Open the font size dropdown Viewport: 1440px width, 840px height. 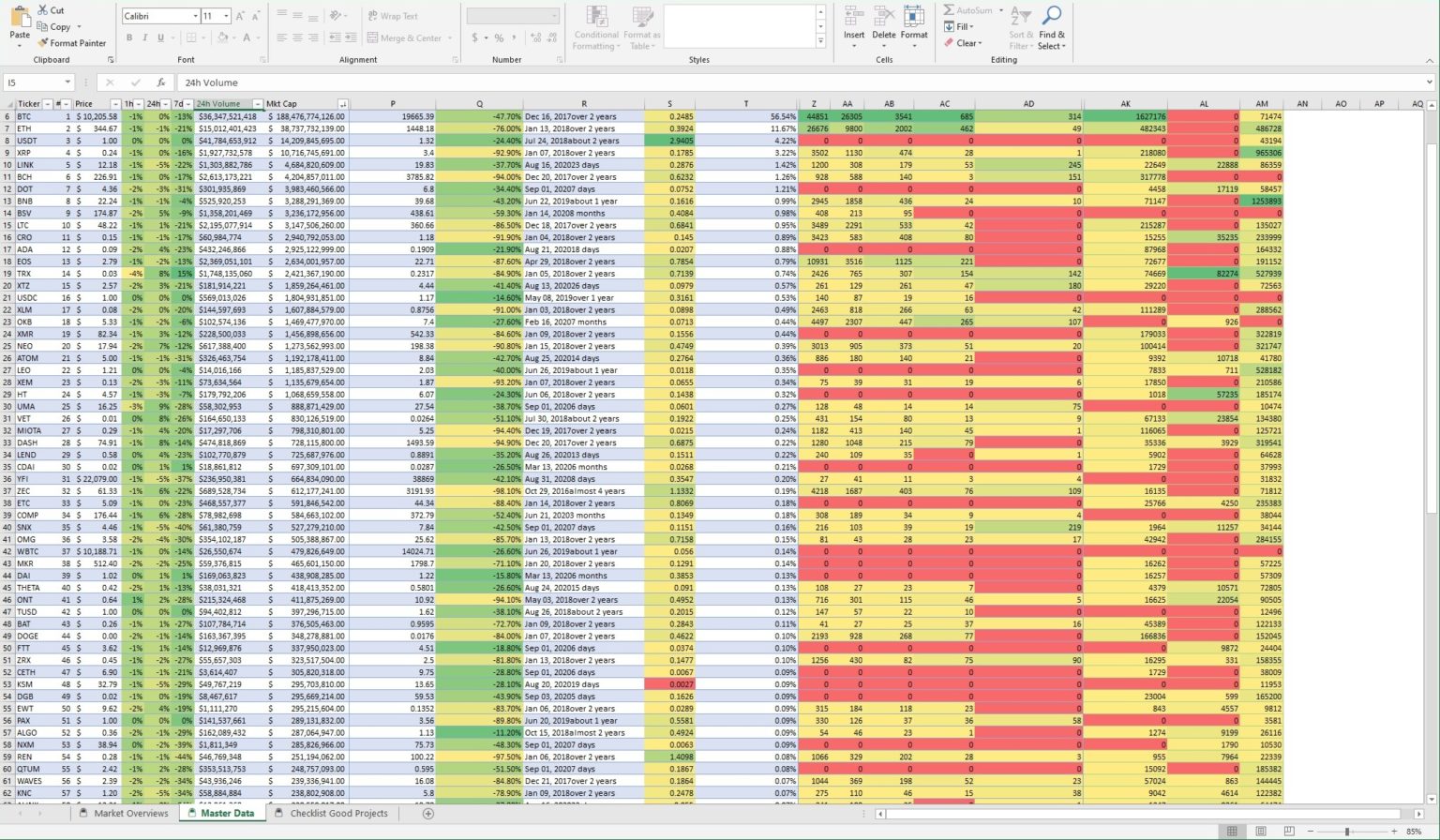pos(226,16)
